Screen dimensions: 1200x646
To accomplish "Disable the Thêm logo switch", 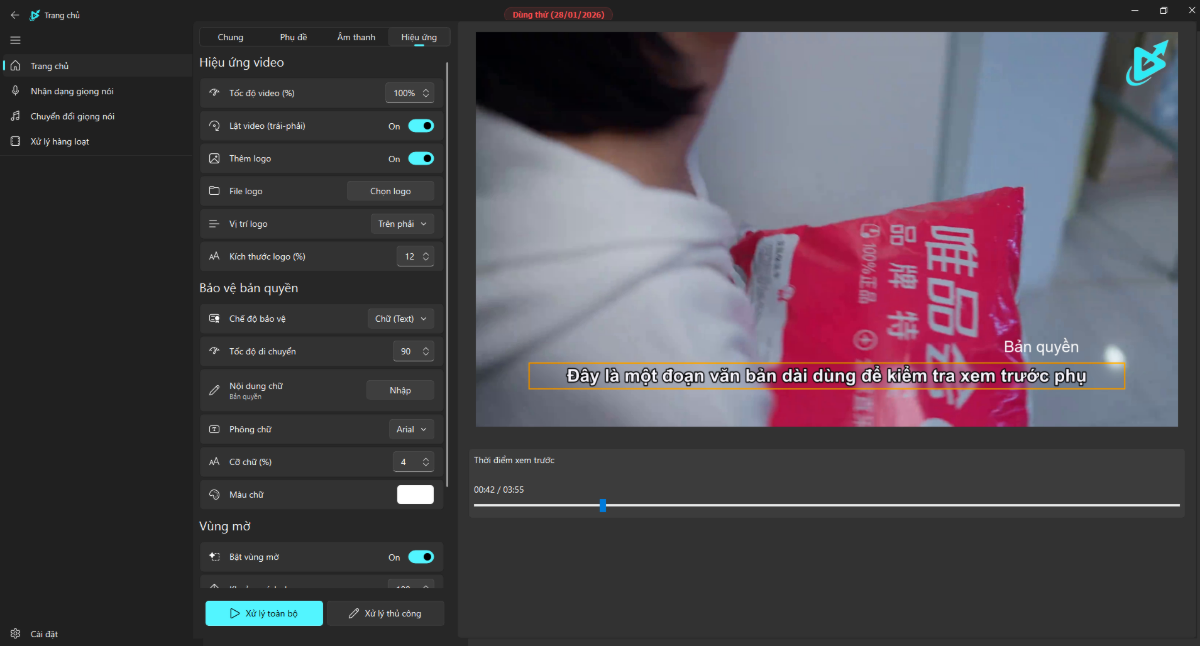I will (421, 158).
